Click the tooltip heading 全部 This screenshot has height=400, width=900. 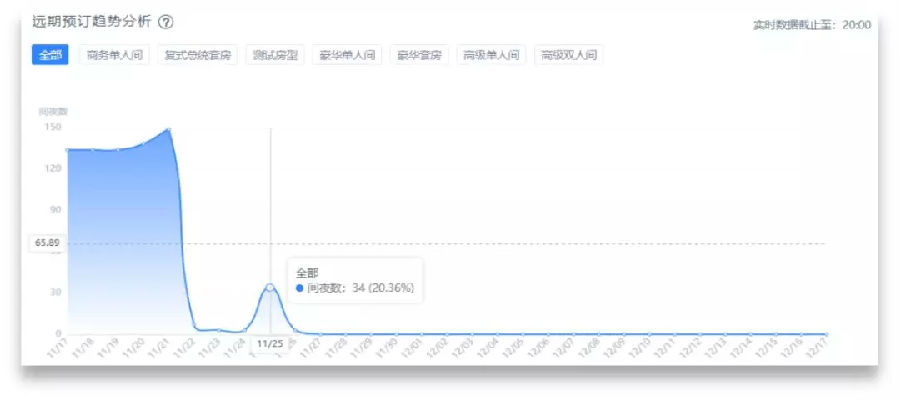coord(307,272)
